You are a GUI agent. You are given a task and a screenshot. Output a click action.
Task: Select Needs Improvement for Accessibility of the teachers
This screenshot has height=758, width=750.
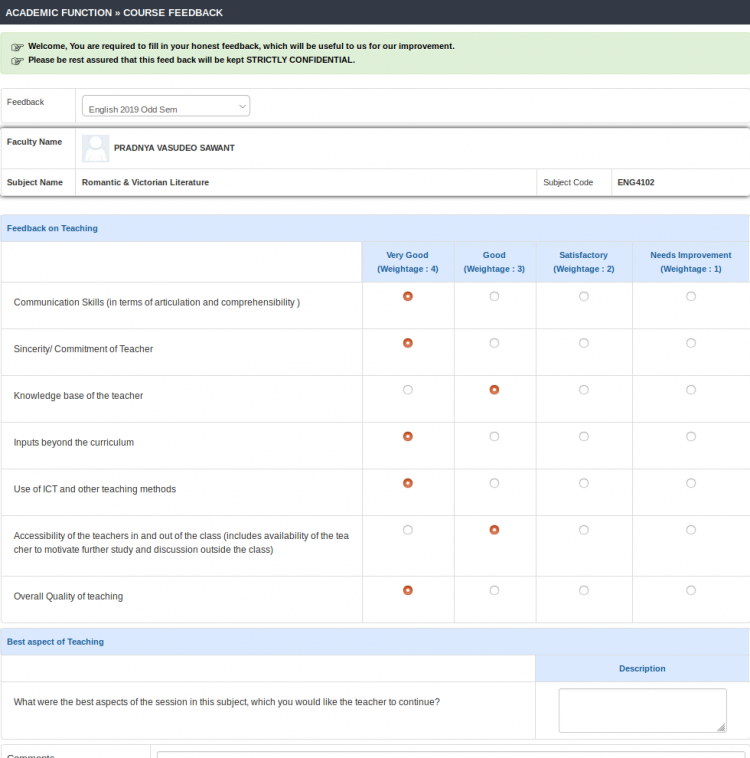[x=691, y=530]
